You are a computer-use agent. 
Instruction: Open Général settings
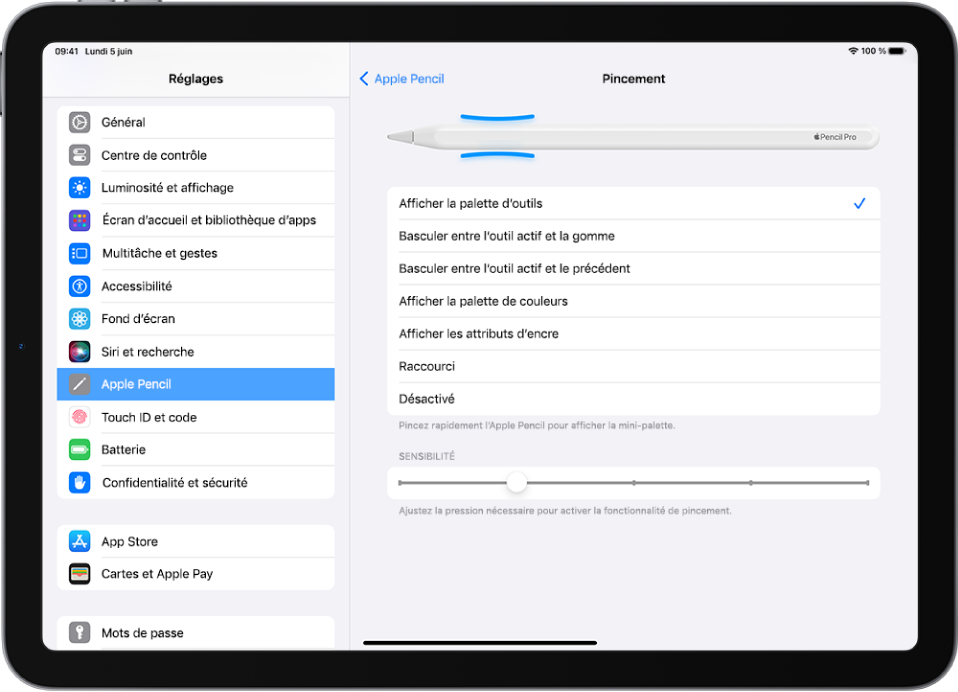[x=196, y=122]
